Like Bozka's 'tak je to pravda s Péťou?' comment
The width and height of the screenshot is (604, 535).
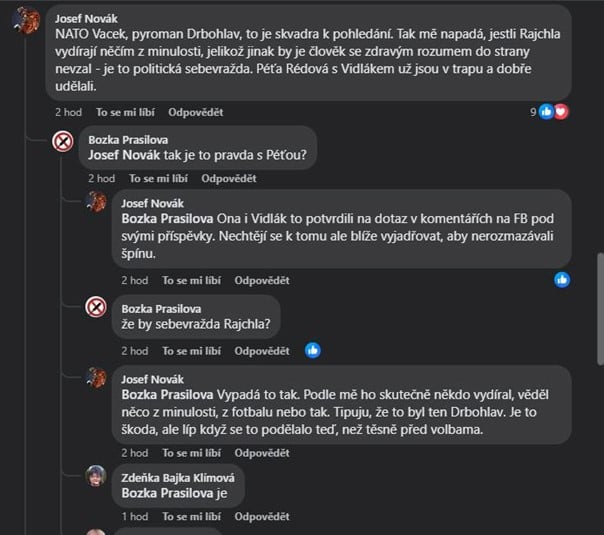[159, 179]
